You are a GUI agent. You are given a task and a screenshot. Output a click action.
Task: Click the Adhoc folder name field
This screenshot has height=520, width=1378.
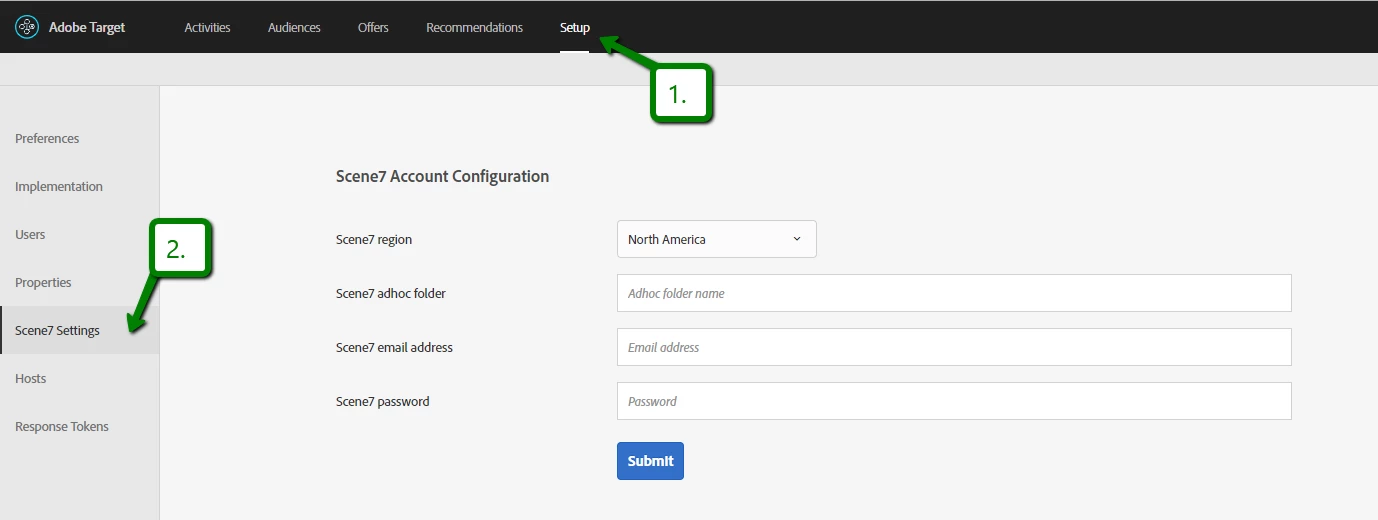[x=954, y=293]
